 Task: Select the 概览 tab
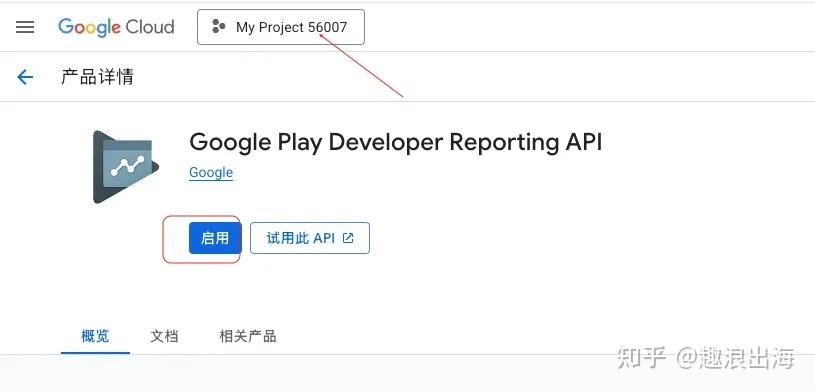95,336
